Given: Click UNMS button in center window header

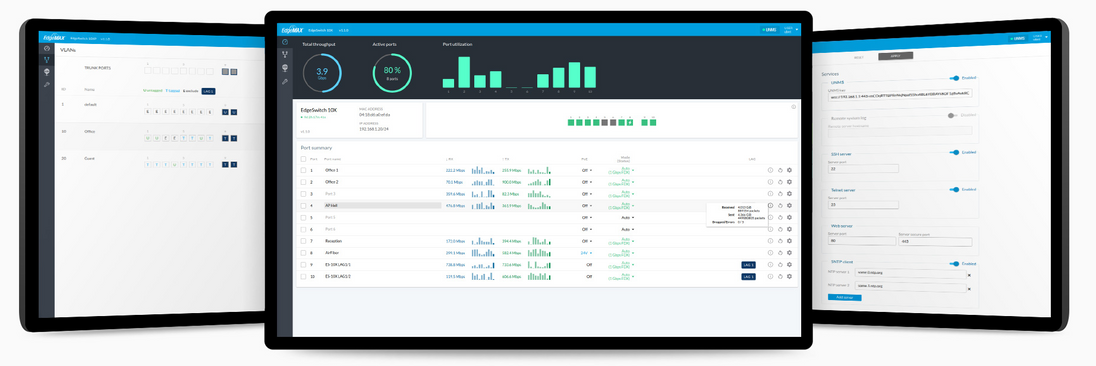Looking at the screenshot, I should coord(770,30).
